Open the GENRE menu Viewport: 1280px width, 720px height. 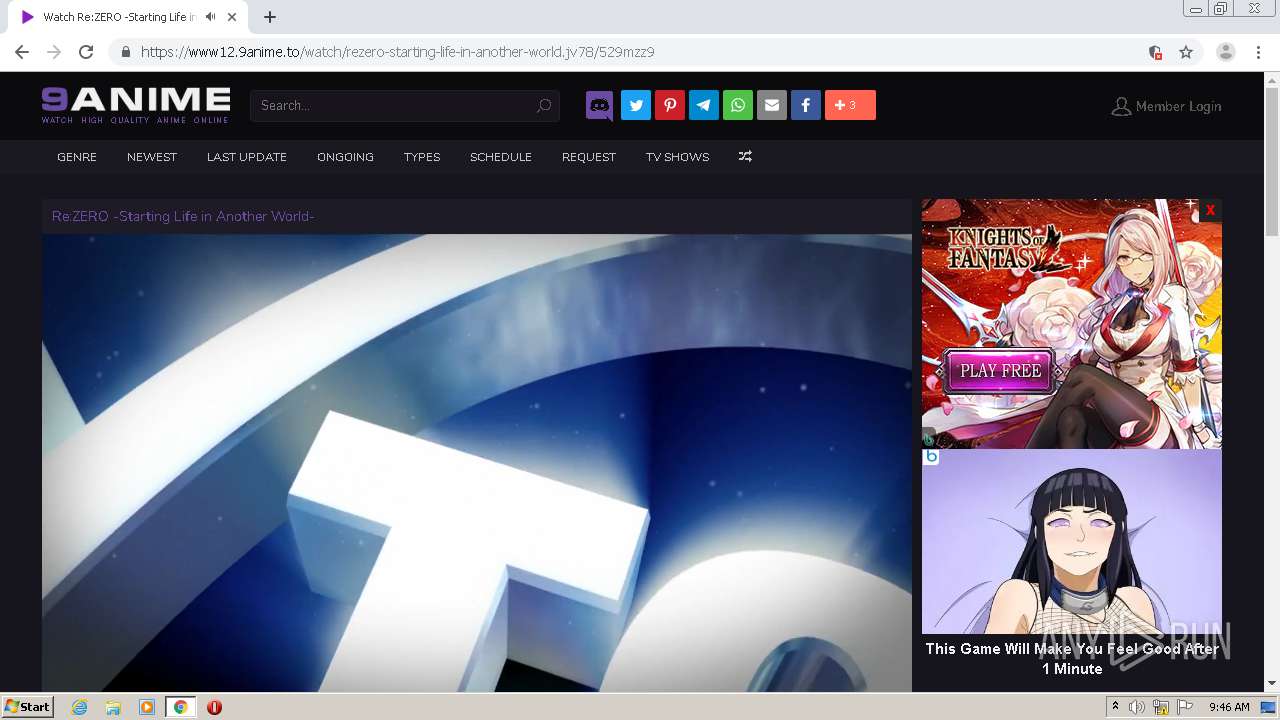(x=77, y=157)
